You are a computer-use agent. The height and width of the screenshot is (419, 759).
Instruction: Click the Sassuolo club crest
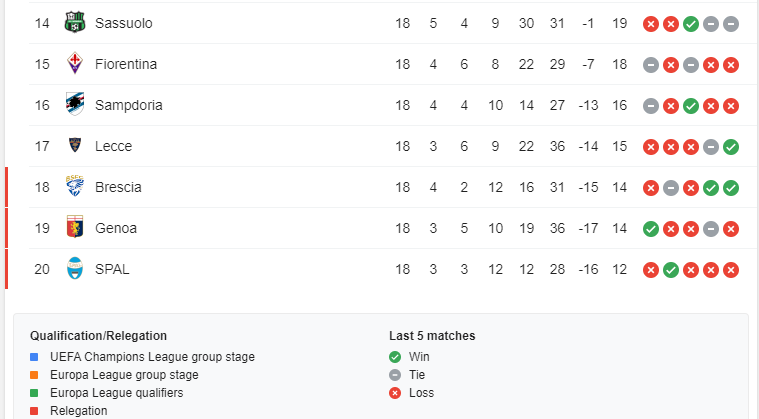coord(75,23)
